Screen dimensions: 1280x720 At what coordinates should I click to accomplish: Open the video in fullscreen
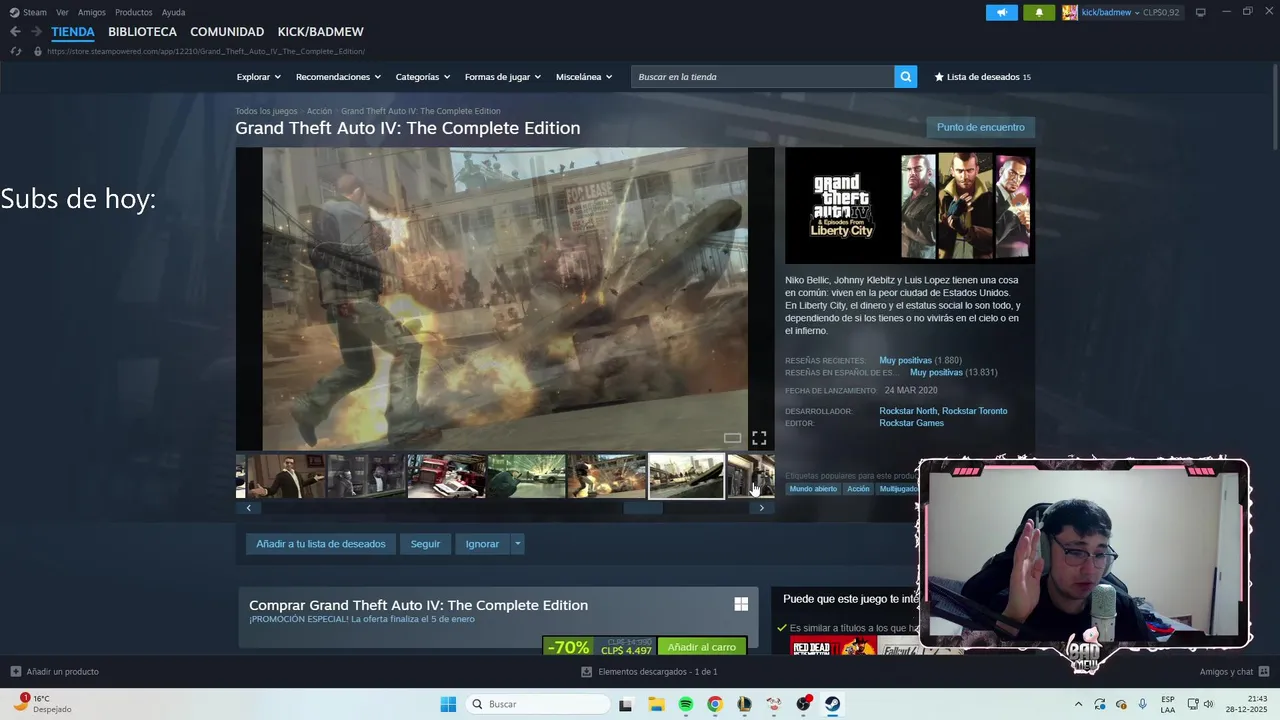(759, 438)
